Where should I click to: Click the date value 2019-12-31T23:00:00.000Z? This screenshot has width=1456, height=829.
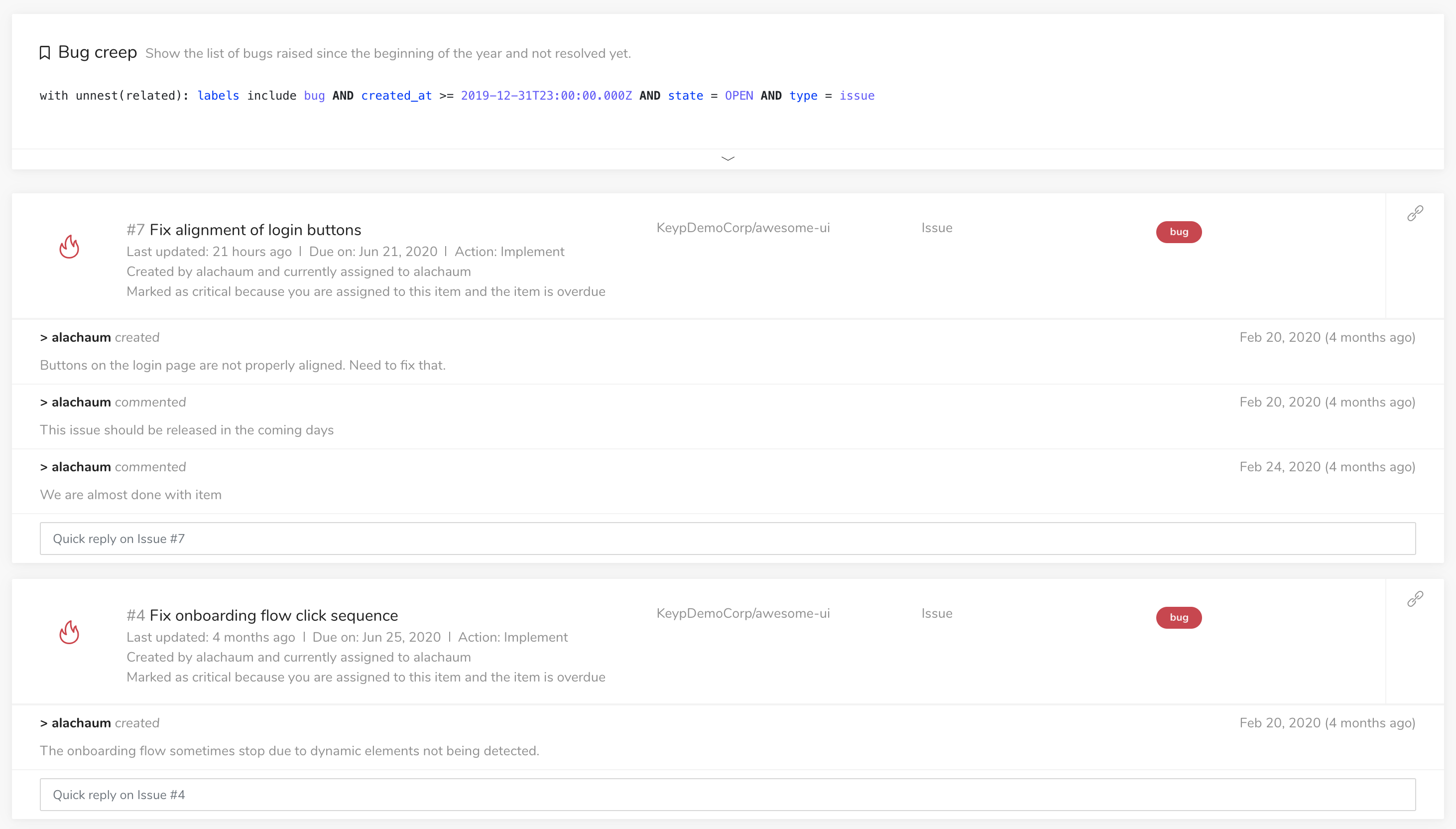tap(546, 96)
